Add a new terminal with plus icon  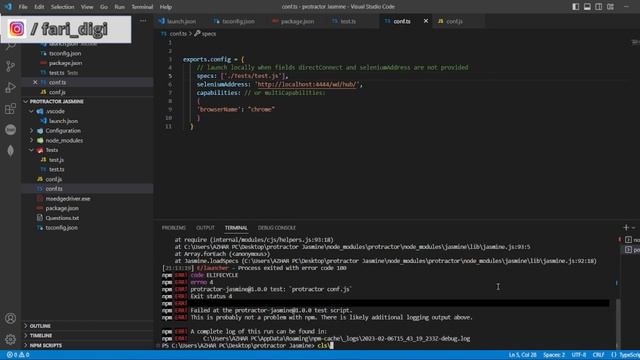click(626, 228)
